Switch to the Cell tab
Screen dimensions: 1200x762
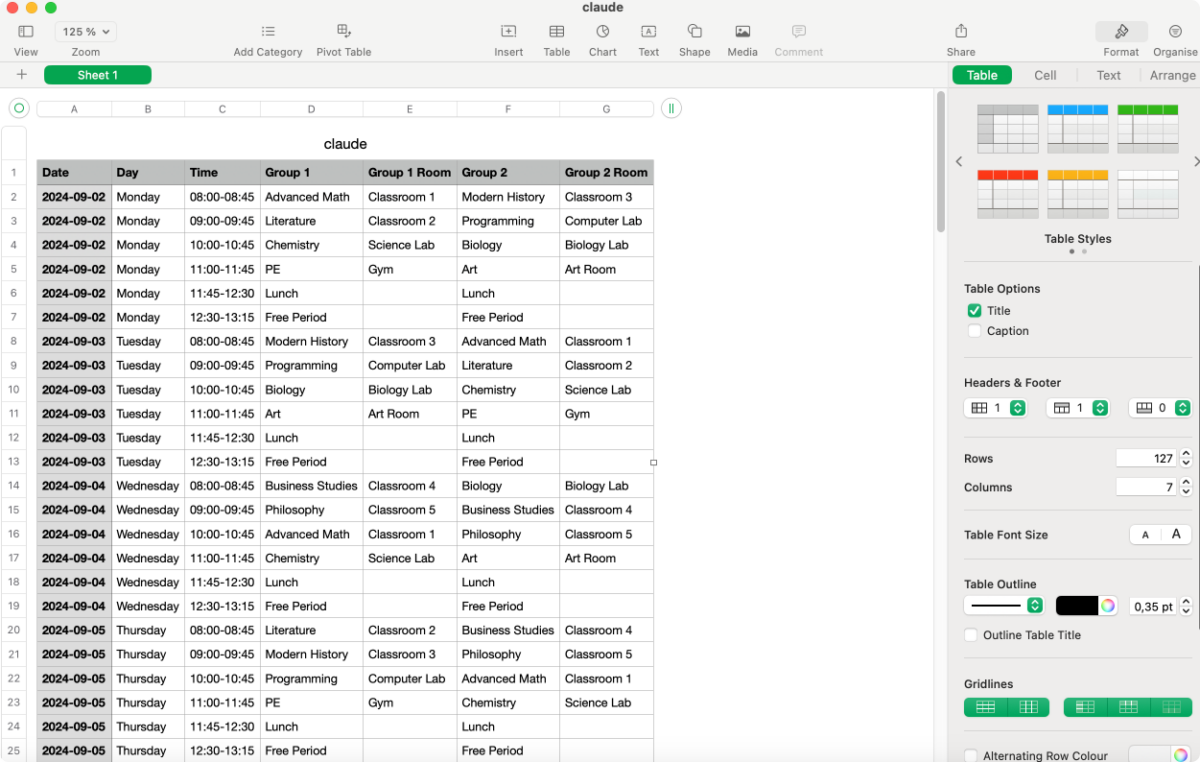coord(1045,74)
